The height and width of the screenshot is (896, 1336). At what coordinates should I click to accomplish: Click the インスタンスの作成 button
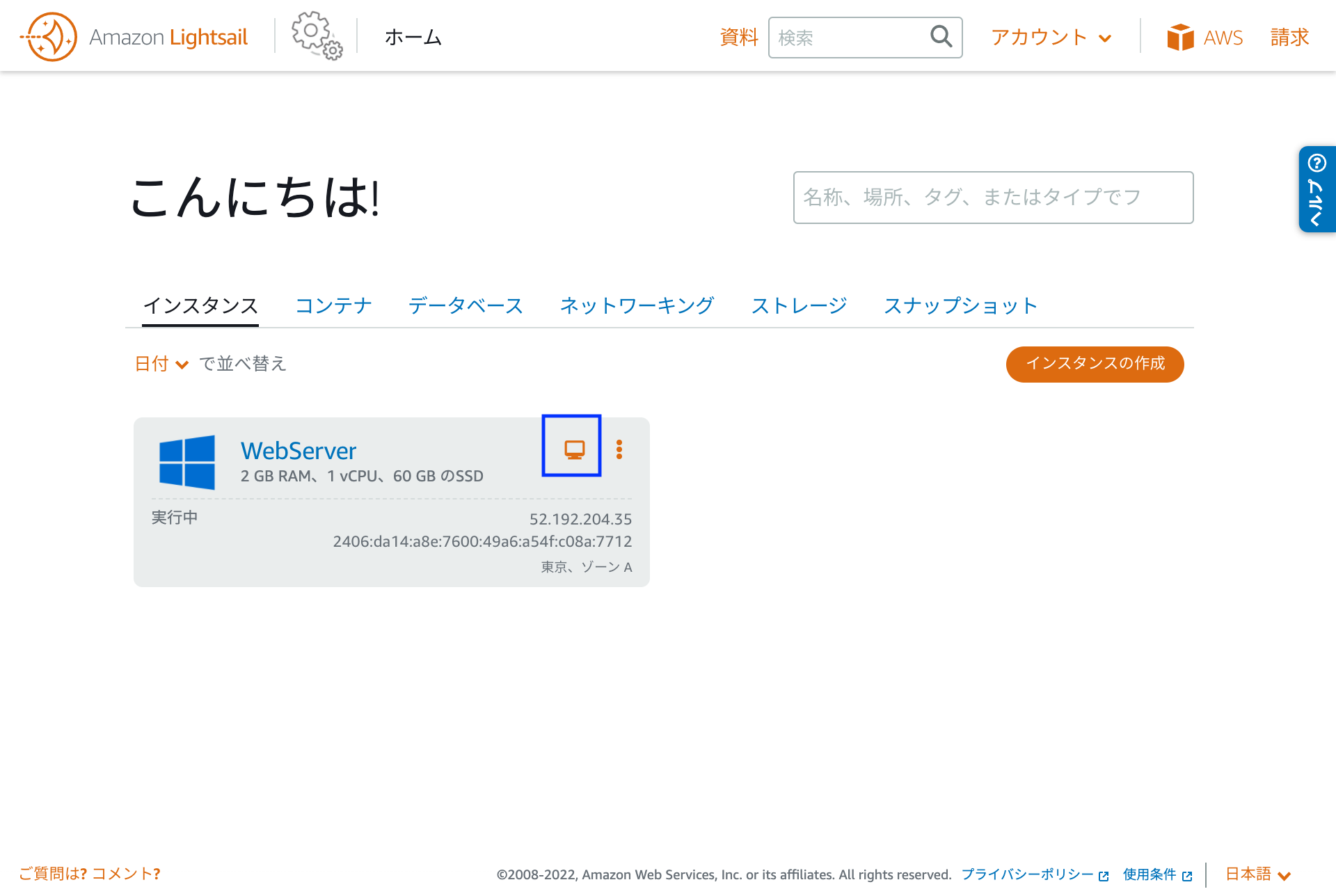tap(1094, 364)
